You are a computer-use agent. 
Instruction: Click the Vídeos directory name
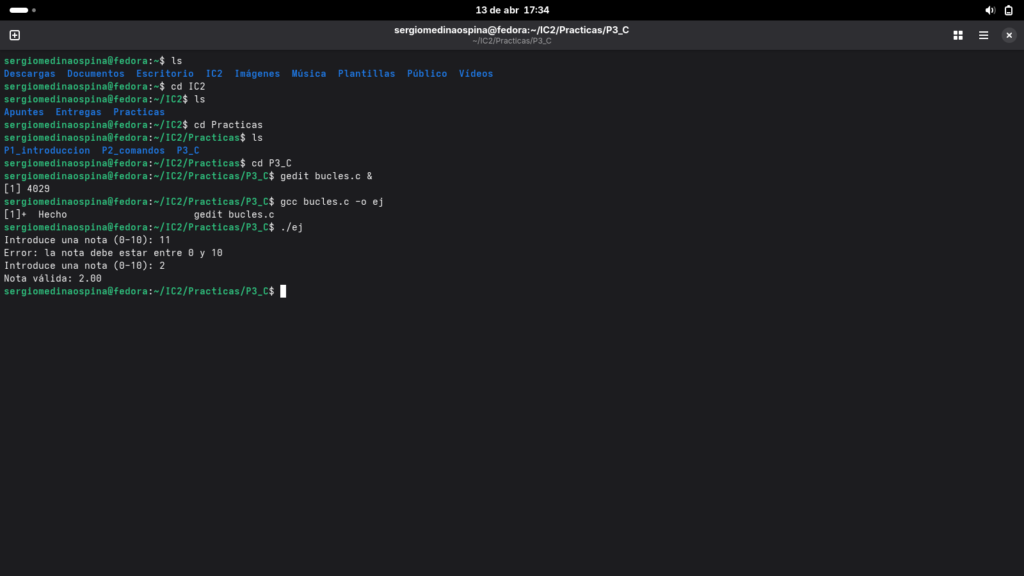point(475,74)
